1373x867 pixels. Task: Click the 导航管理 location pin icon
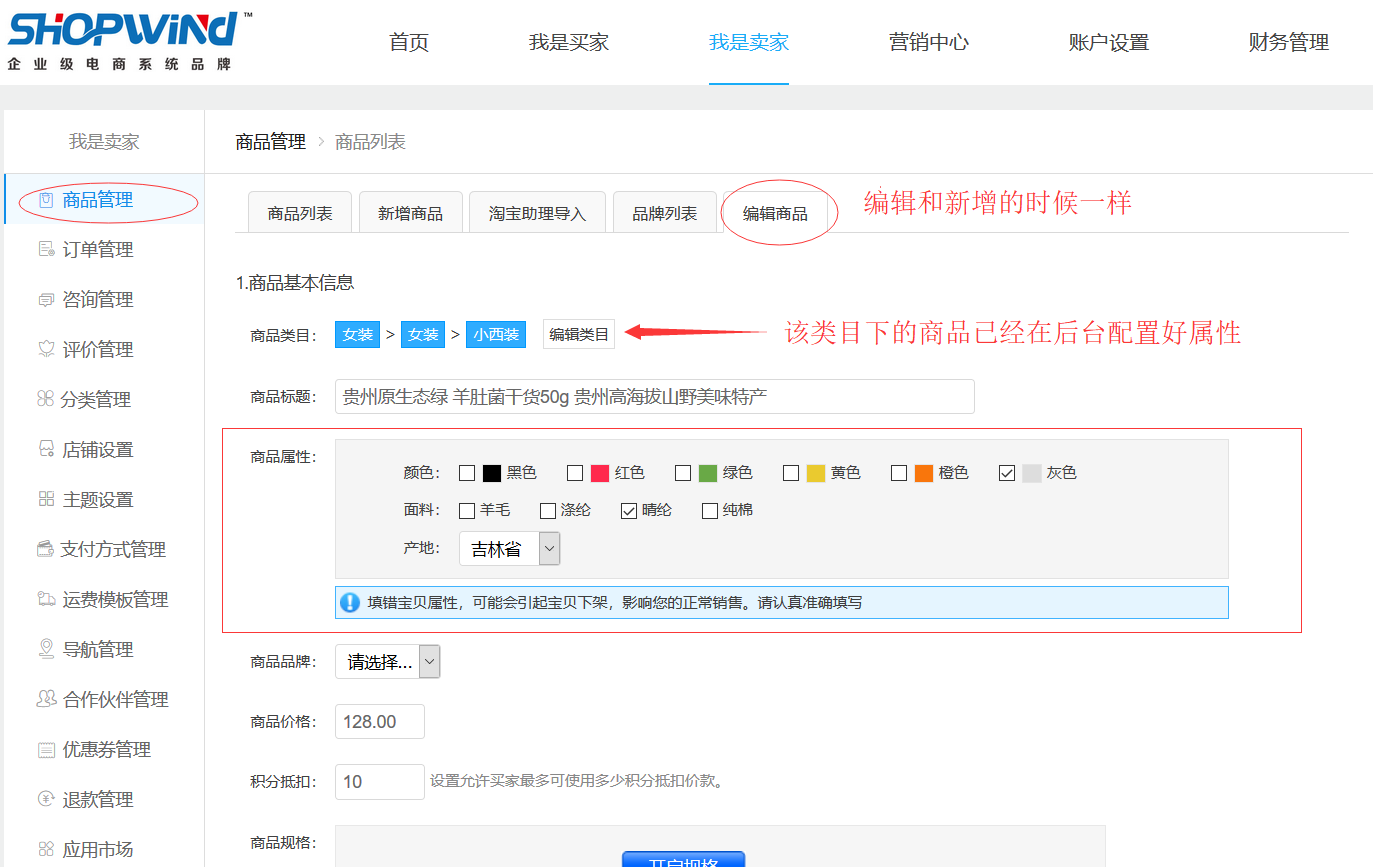46,649
